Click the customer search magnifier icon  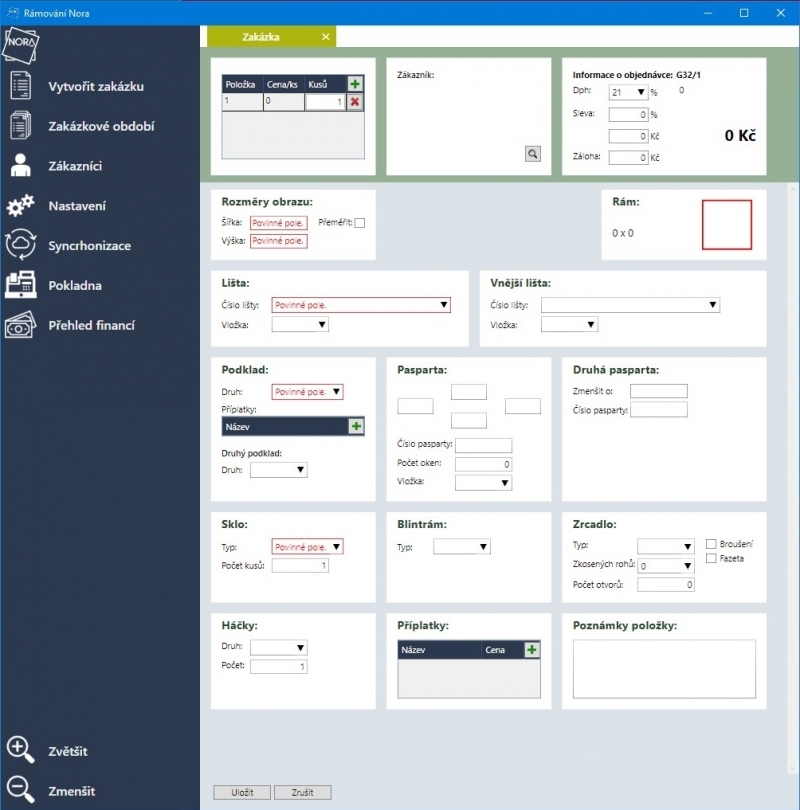533,154
